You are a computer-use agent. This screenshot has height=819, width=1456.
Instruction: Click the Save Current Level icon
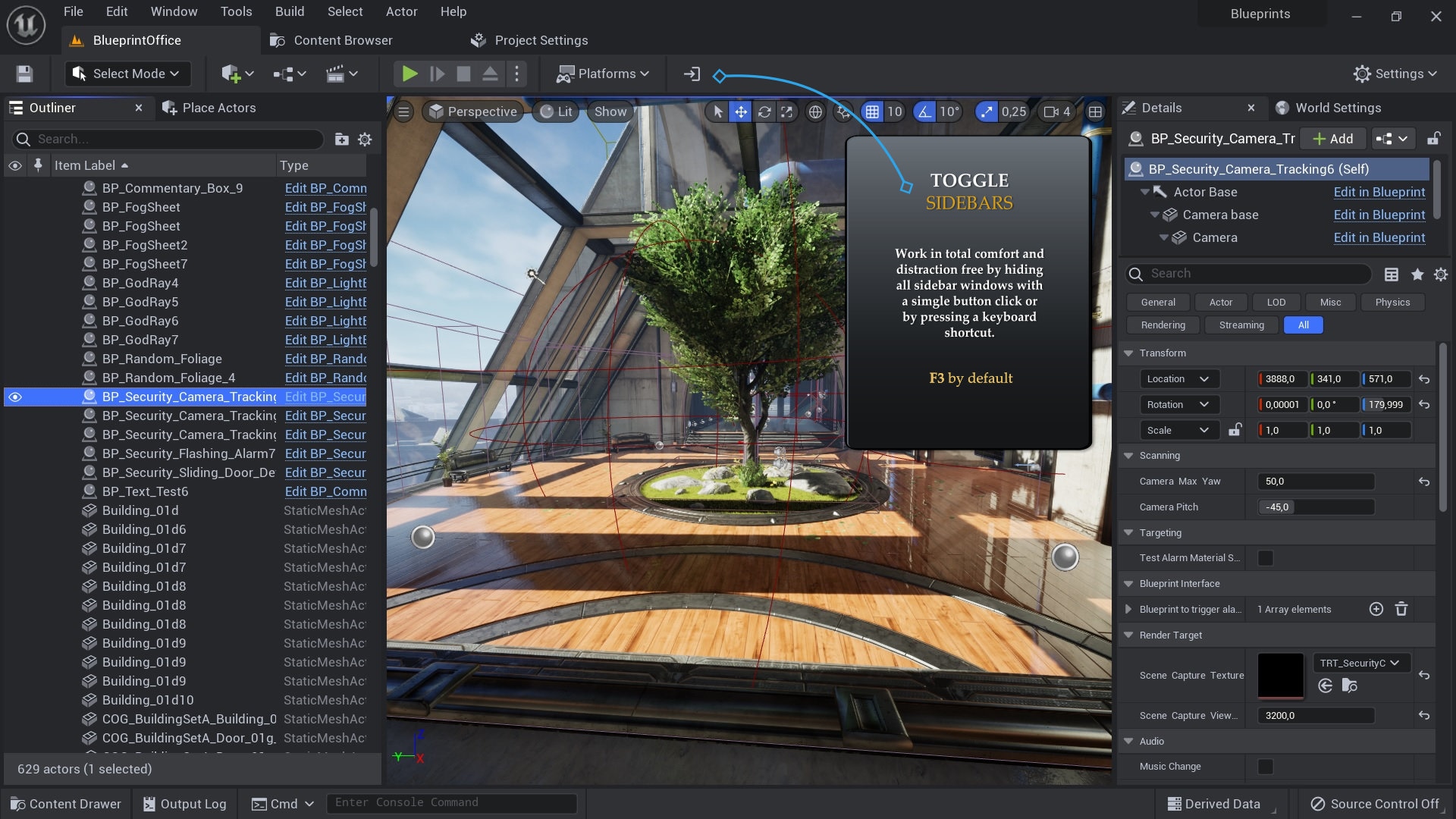tap(24, 74)
